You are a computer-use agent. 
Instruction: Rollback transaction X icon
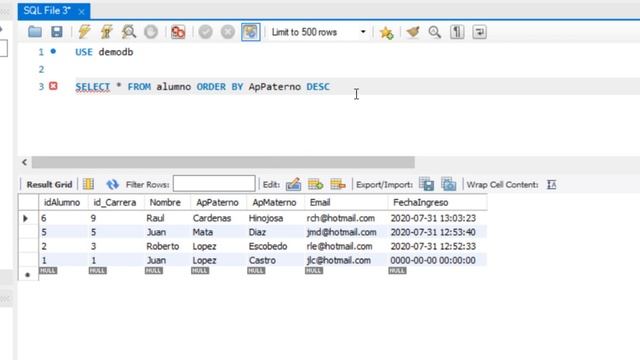(228, 32)
